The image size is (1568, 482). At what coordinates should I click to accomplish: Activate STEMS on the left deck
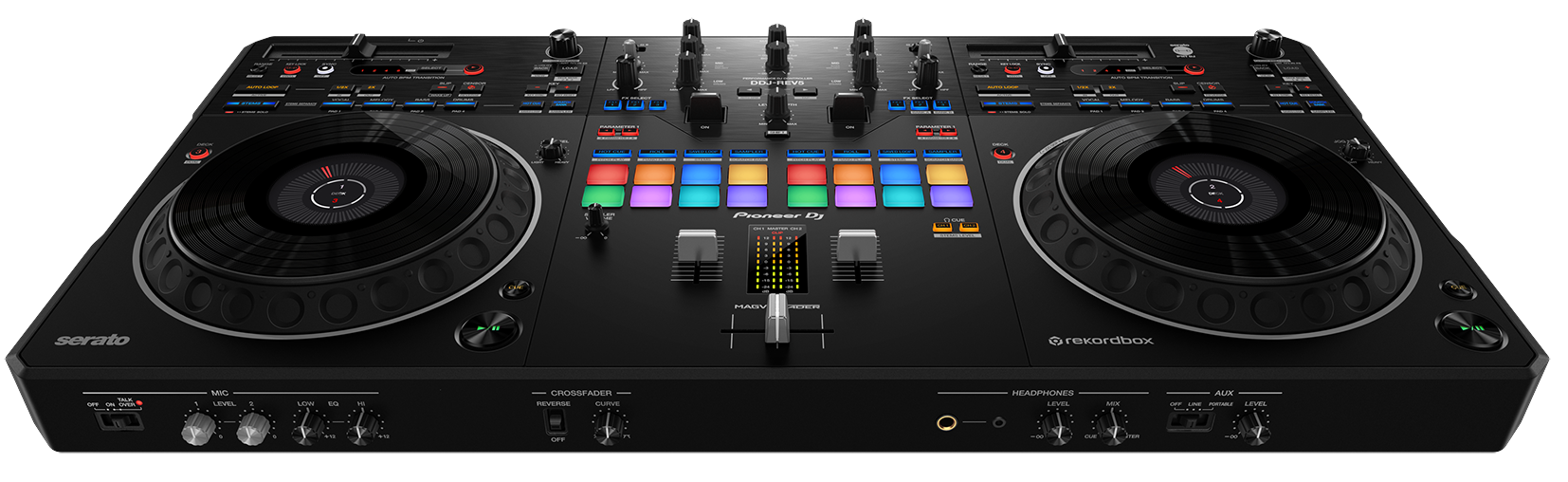253,104
